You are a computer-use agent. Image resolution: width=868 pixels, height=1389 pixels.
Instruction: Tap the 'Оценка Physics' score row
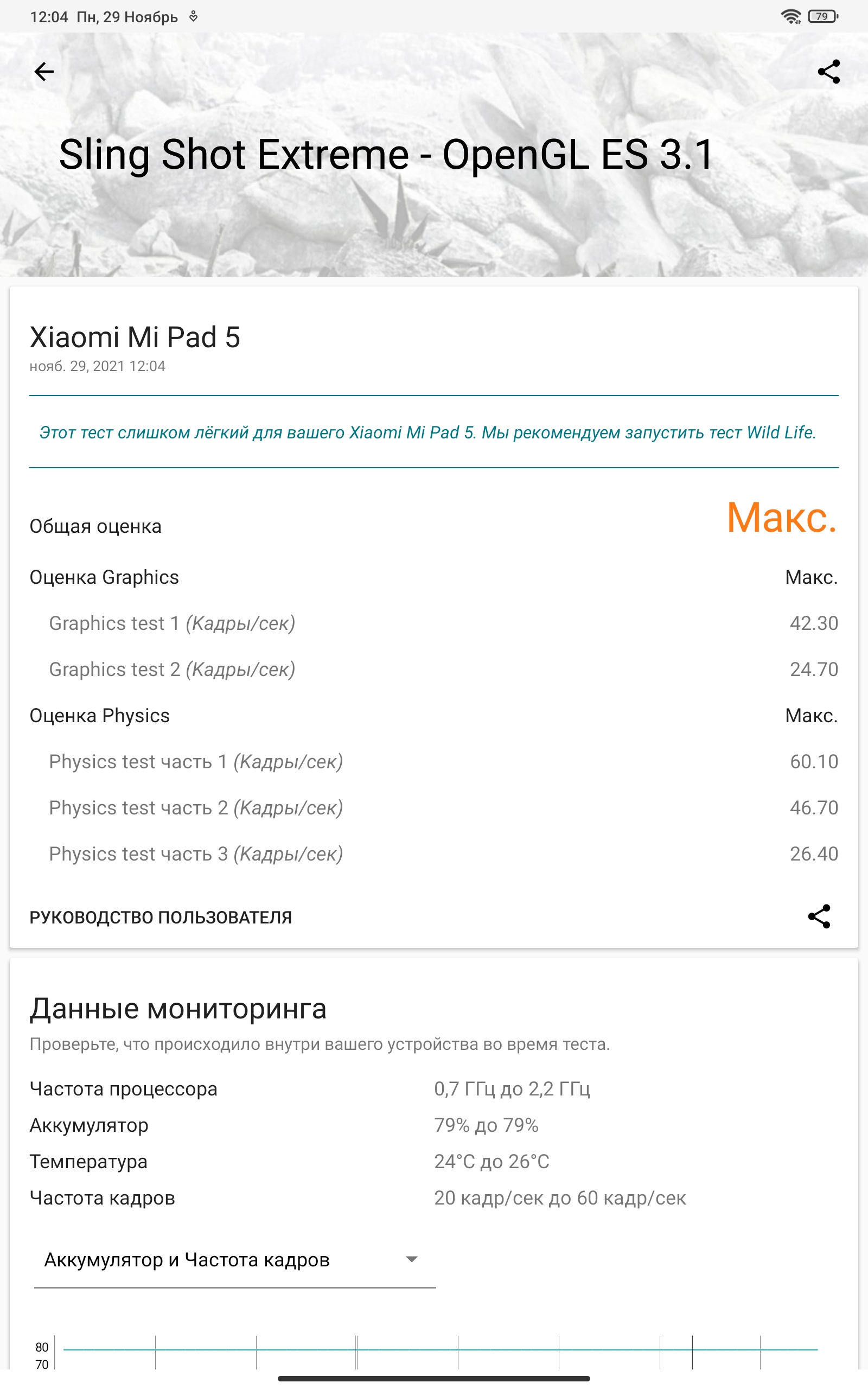point(433,716)
